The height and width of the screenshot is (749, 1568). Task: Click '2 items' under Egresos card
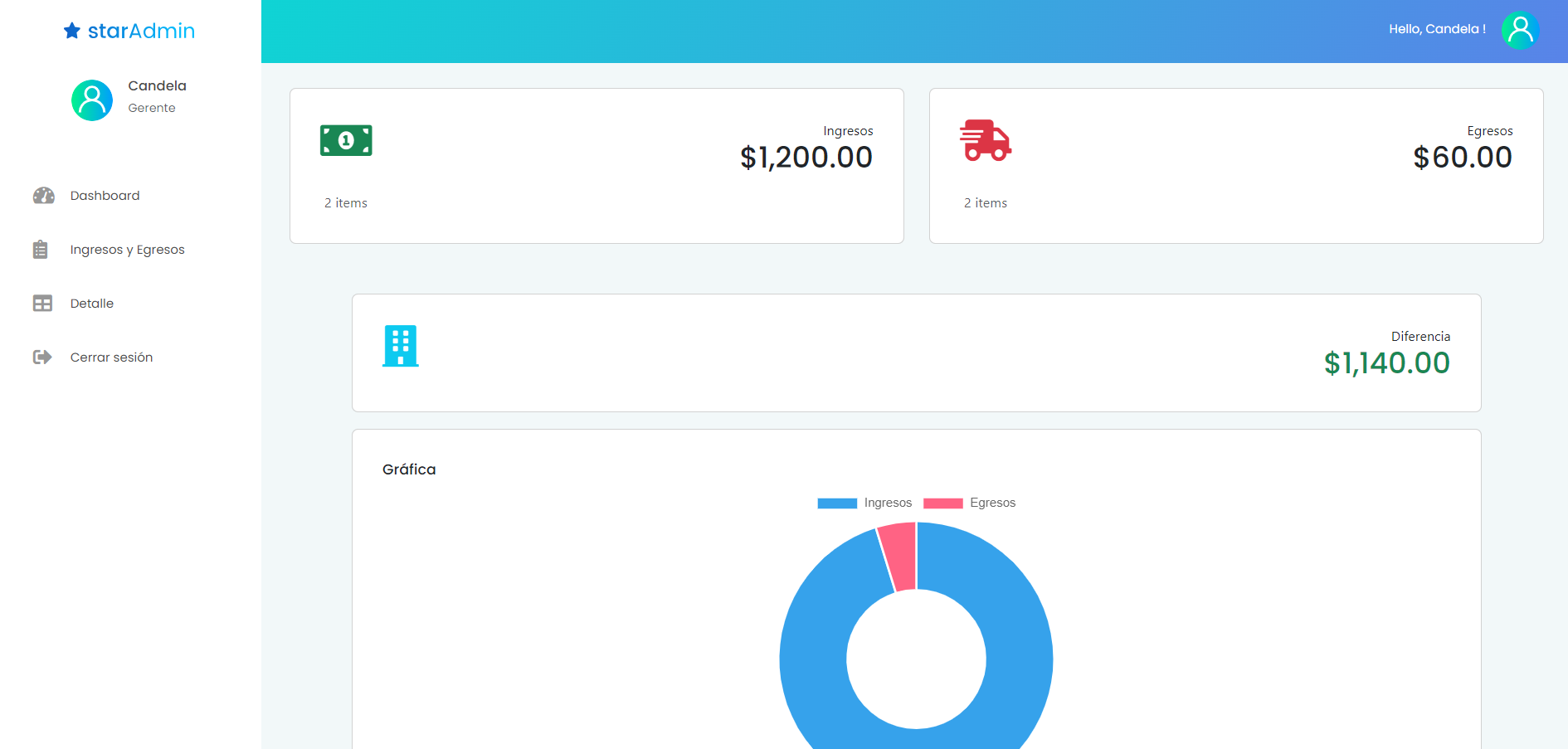click(986, 203)
